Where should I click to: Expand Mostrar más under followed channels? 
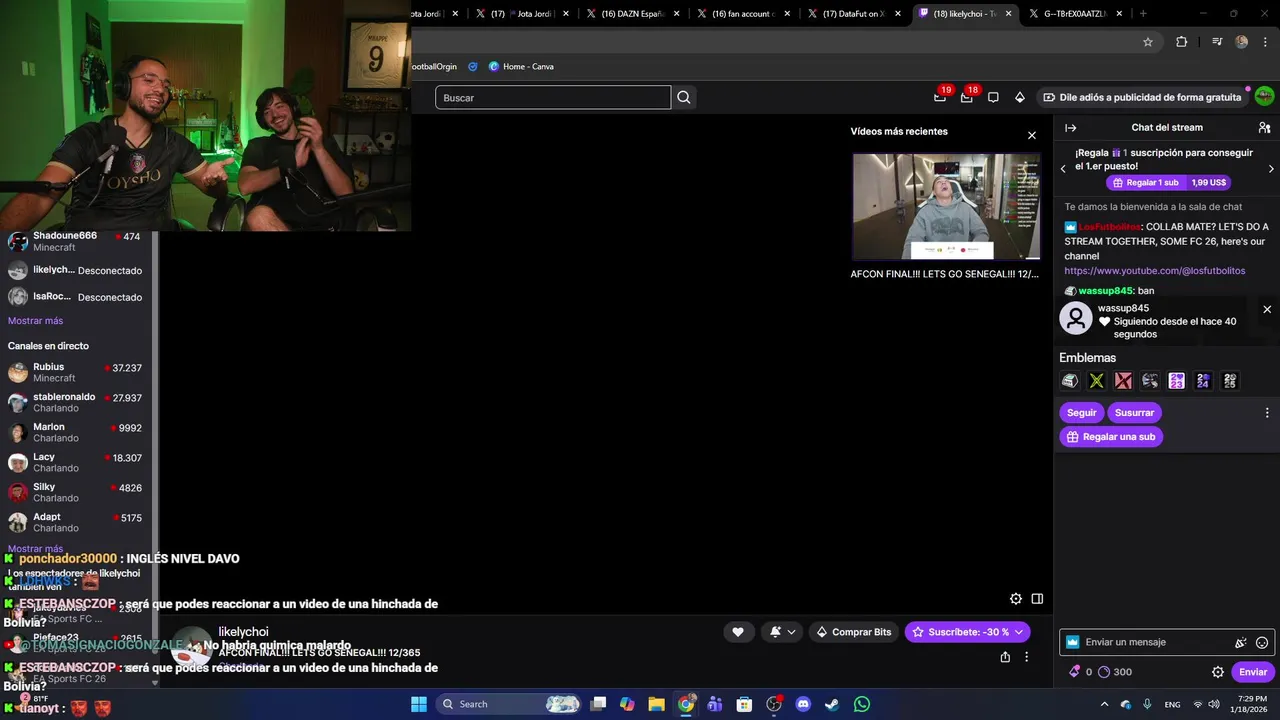[35, 321]
